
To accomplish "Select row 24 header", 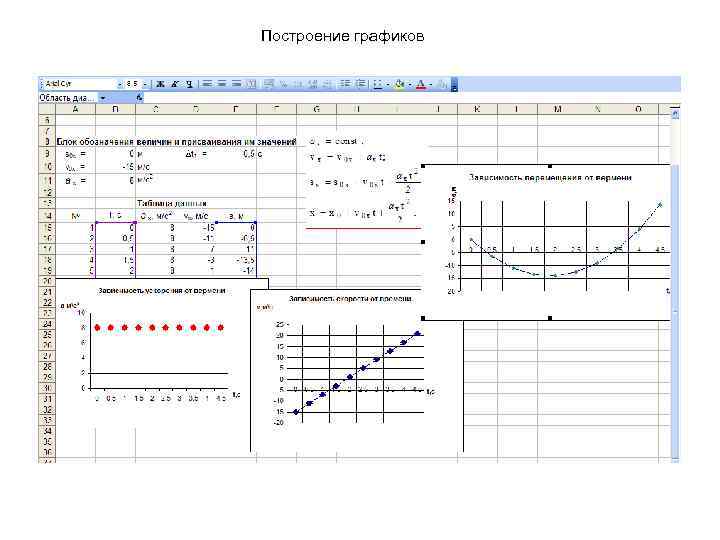I will point(47,324).
